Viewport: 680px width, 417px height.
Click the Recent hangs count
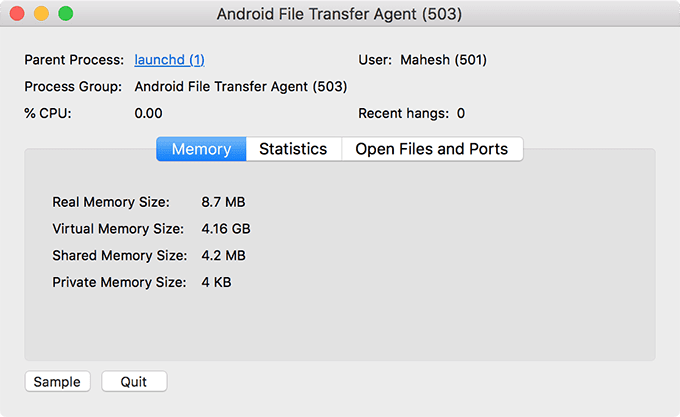[461, 114]
